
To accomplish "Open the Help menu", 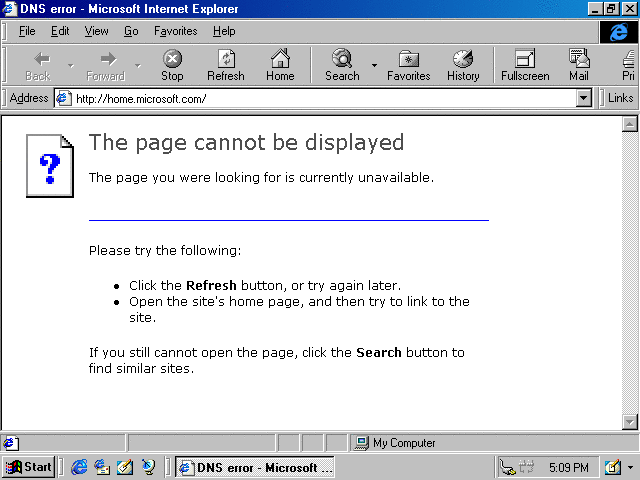I will coord(224,31).
